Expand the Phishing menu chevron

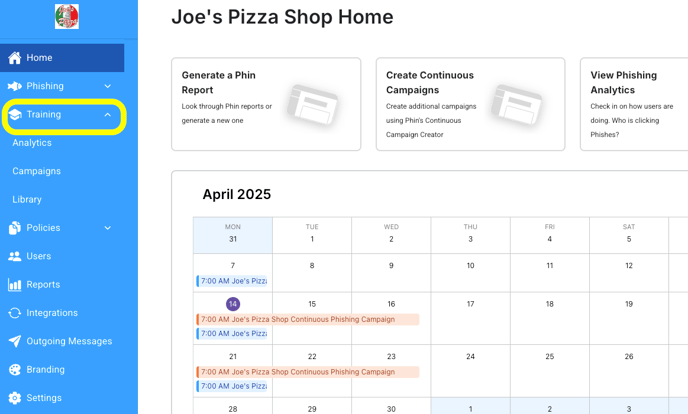pyautogui.click(x=108, y=86)
